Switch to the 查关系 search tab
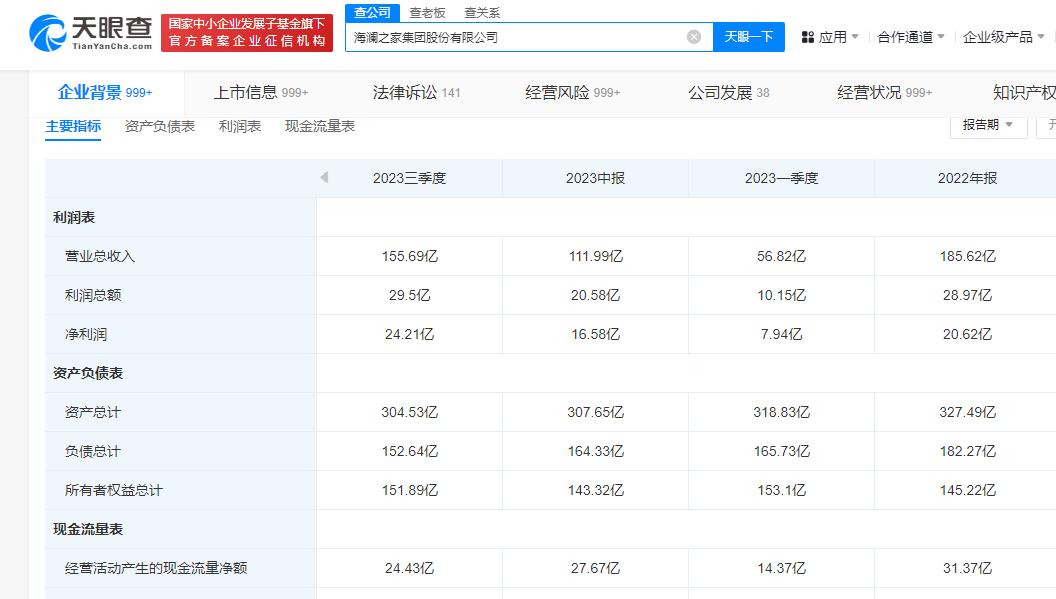 482,13
